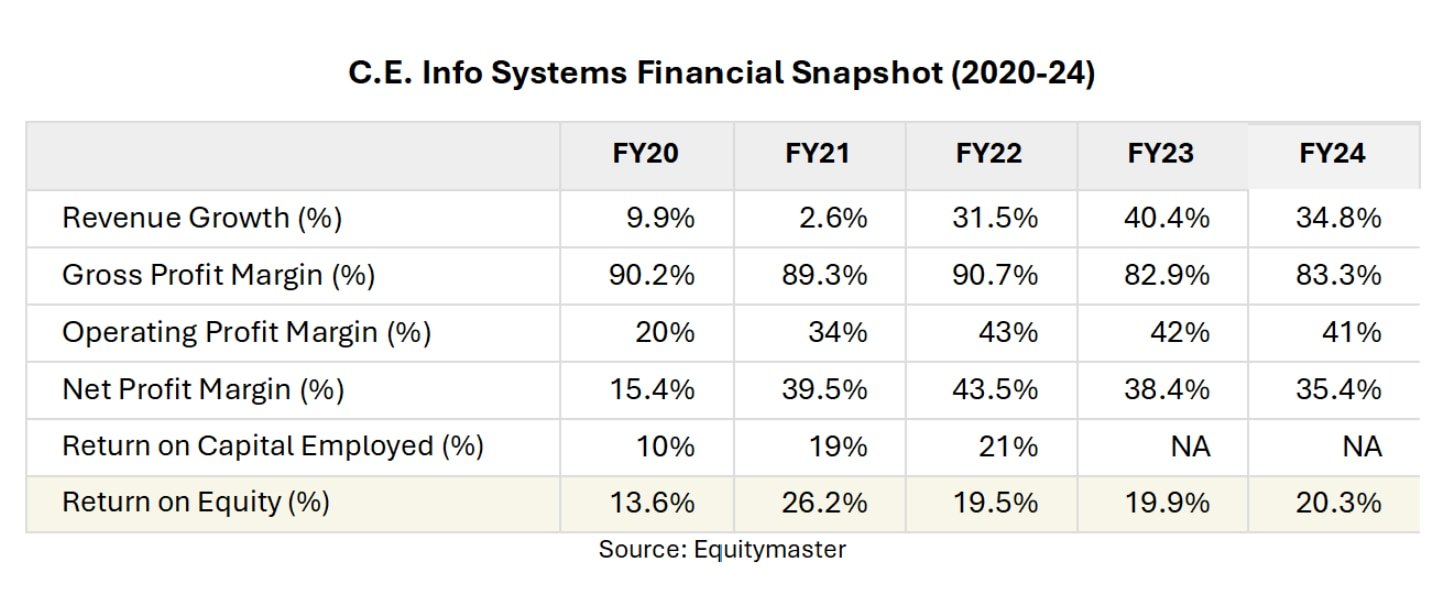Click the FY20 column header
This screenshot has width=1436, height=592.
(x=645, y=154)
